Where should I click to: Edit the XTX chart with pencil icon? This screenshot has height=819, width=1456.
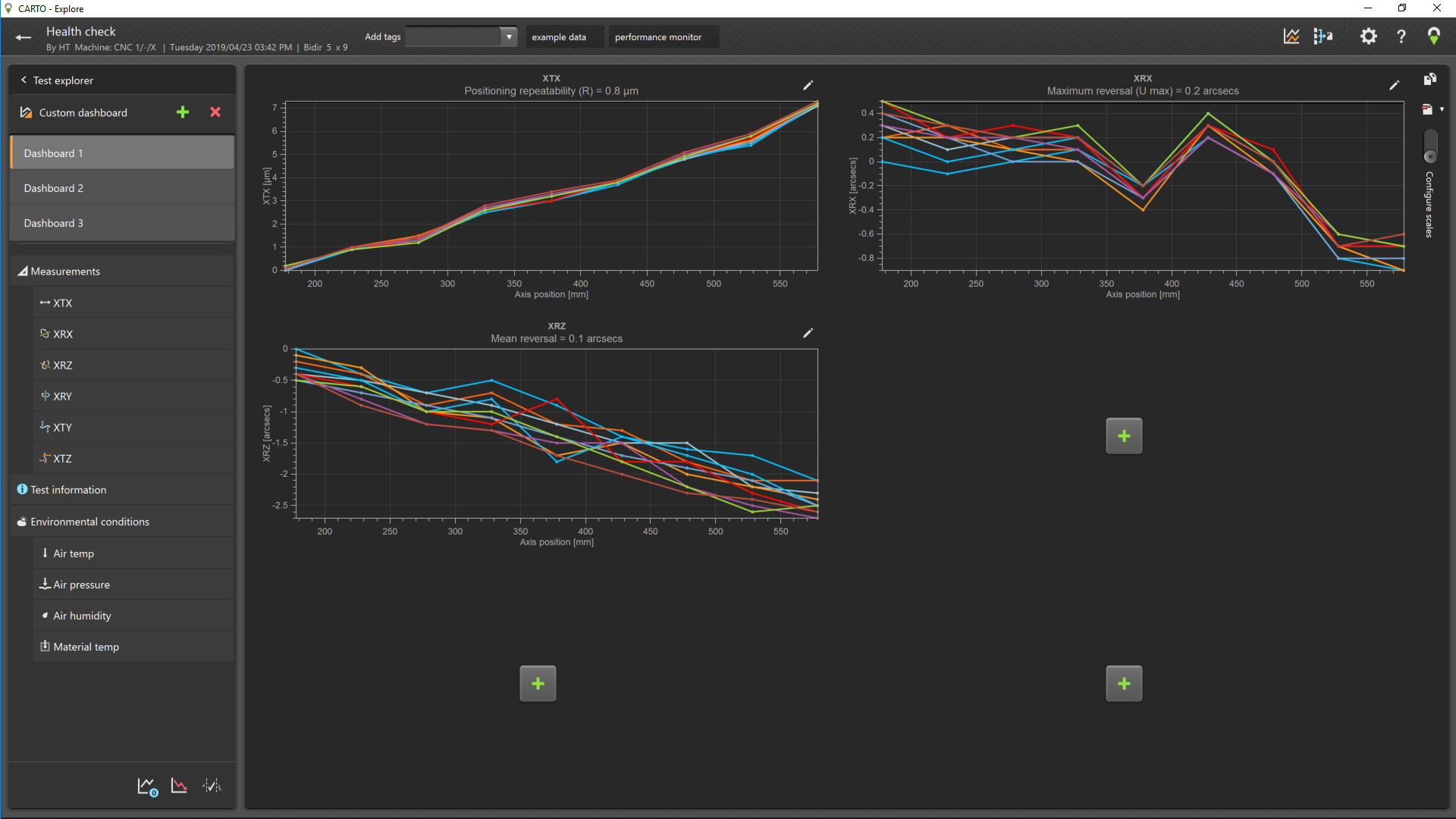pos(808,86)
